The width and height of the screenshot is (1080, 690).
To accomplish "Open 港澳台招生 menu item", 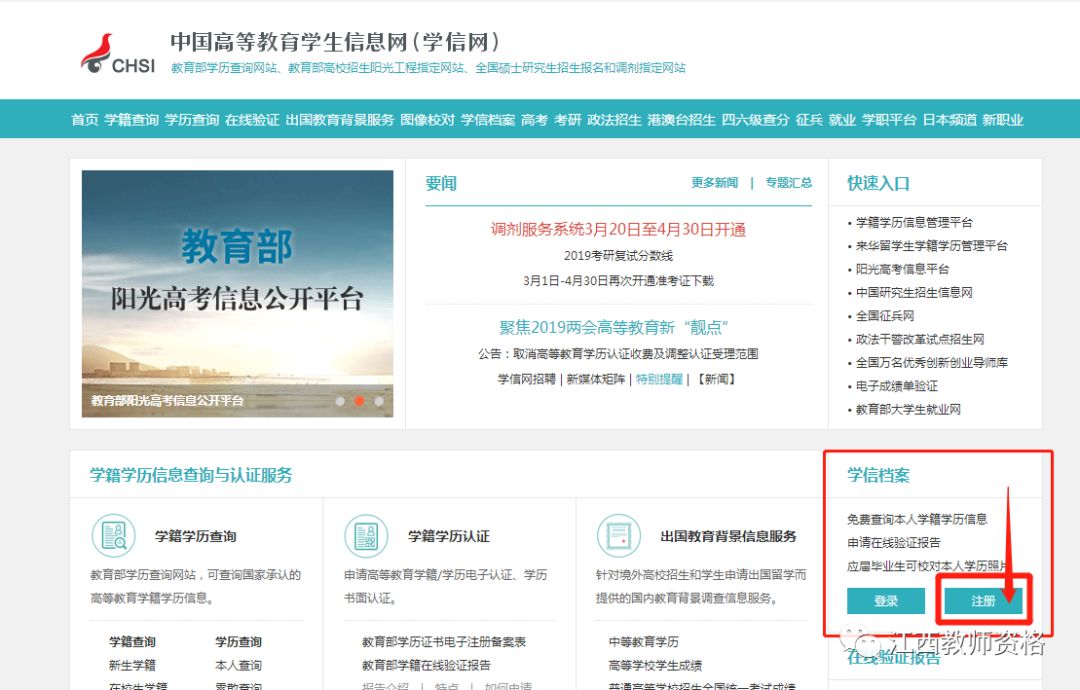I will point(681,120).
